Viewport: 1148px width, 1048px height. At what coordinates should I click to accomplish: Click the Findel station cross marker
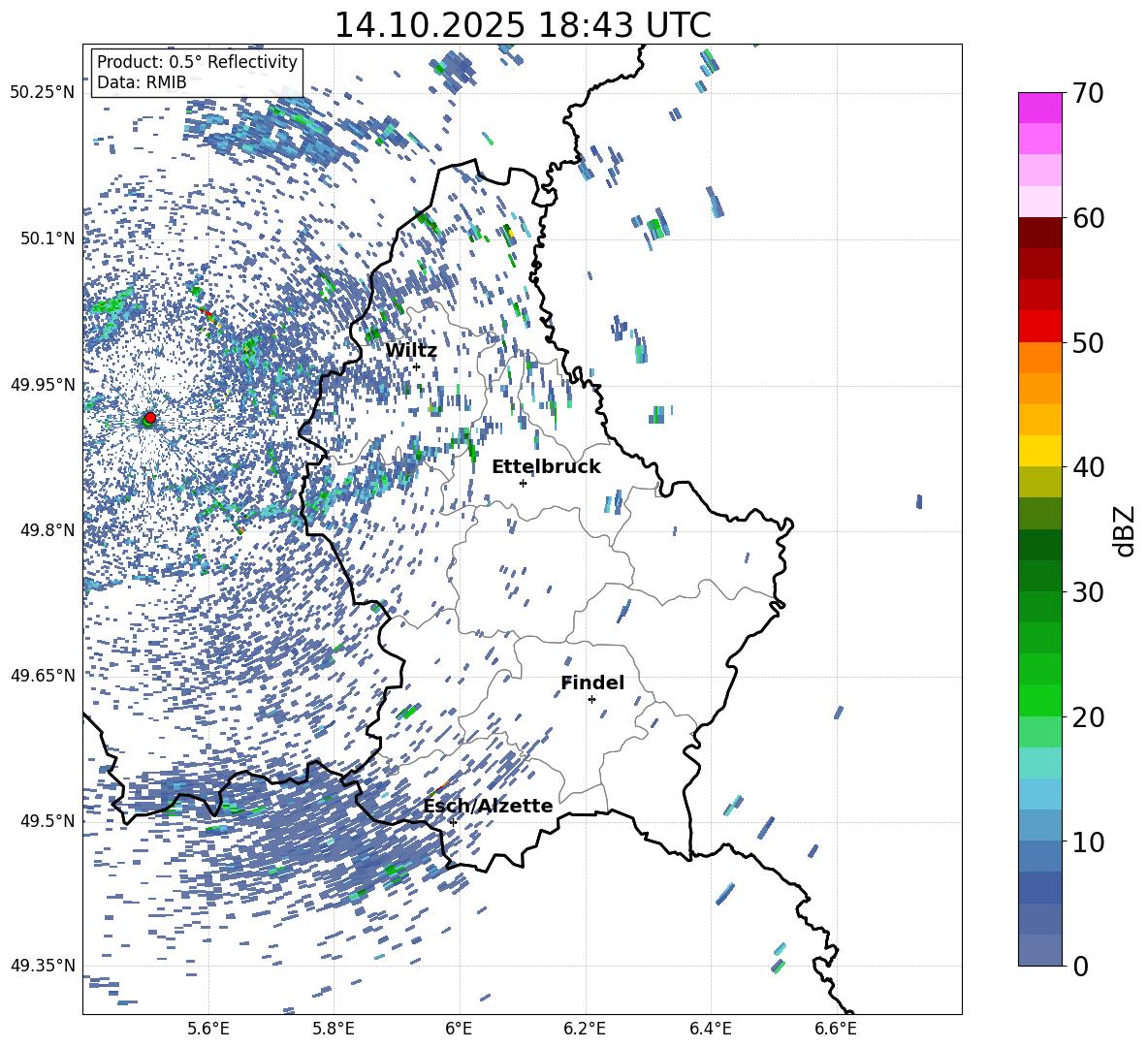[x=591, y=699]
